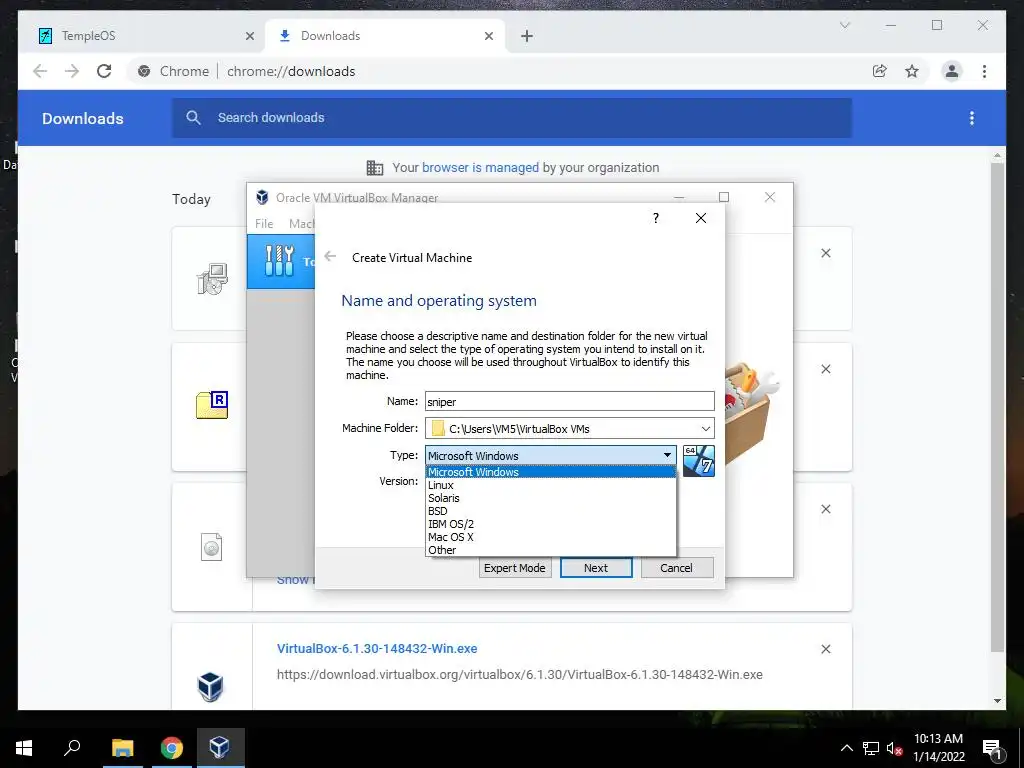Click Chrome back arrow
This screenshot has height=768, width=1024.
40,71
